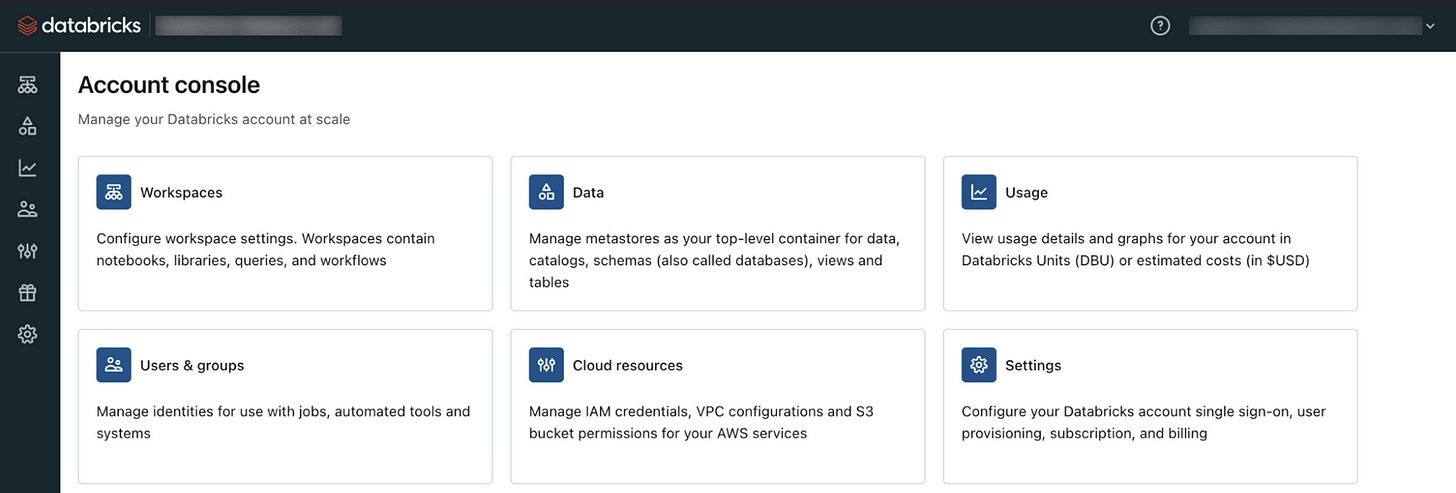1456x493 pixels.
Task: Open Users & groups sidebar icon
Action: (x=28, y=209)
